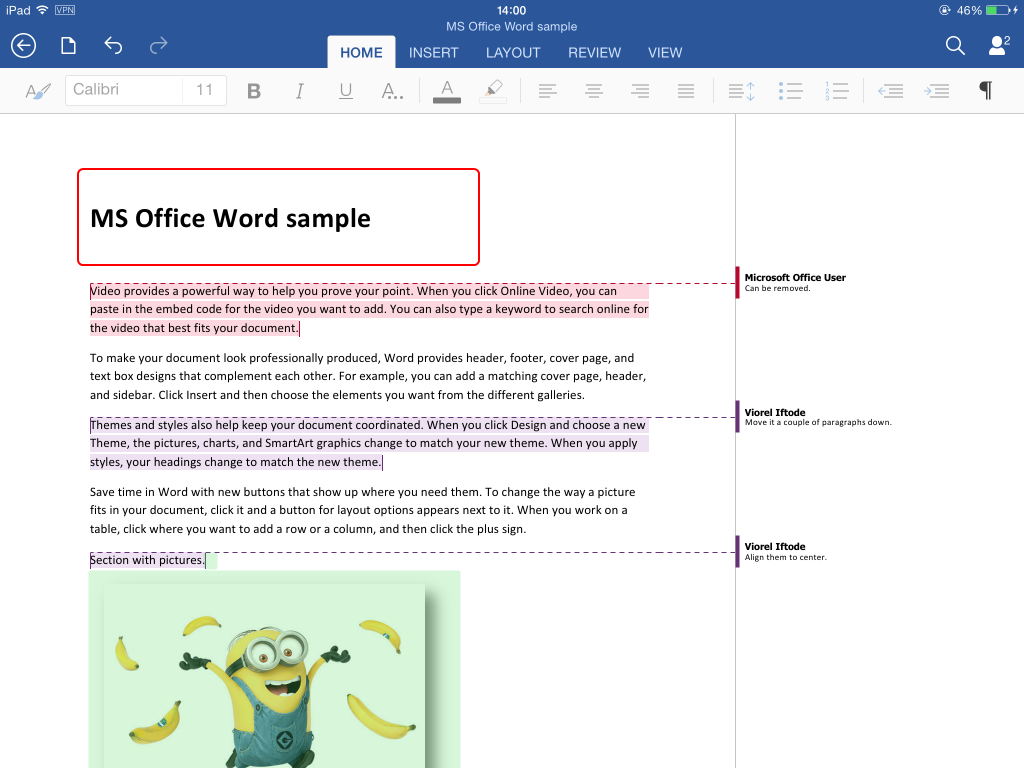Click the paragraph starting 'Video provides a powerful'
Image resolution: width=1024 pixels, height=768 pixels.
(369, 310)
